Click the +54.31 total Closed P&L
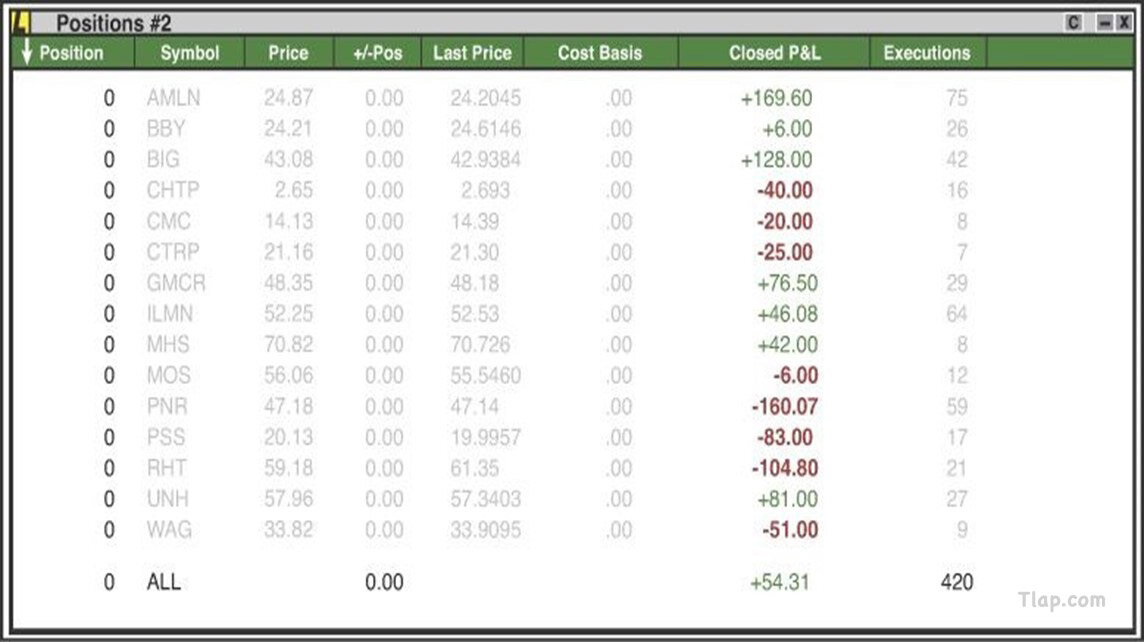The height and width of the screenshot is (642, 1144). pyautogui.click(x=780, y=582)
